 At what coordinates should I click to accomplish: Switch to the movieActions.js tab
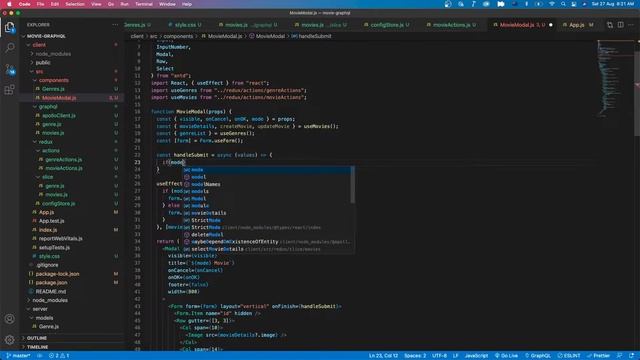tap(451, 25)
